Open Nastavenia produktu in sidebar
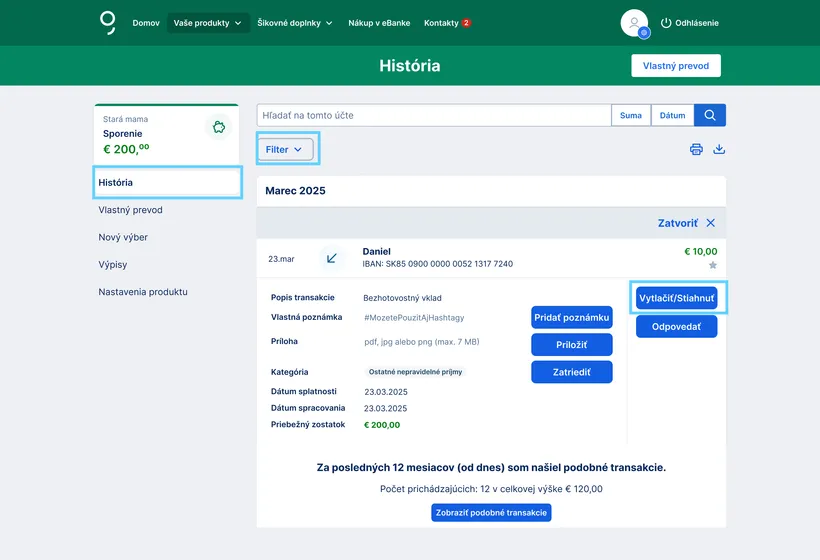 (143, 292)
